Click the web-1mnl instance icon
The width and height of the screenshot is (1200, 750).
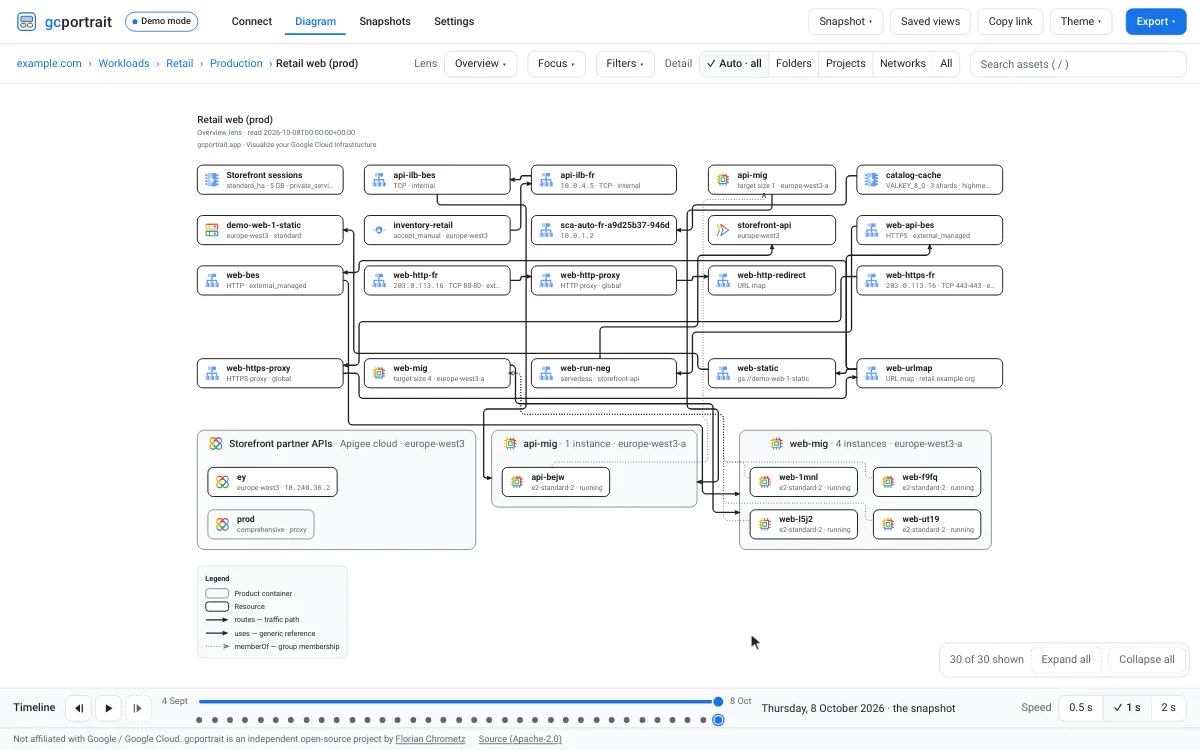click(x=765, y=482)
